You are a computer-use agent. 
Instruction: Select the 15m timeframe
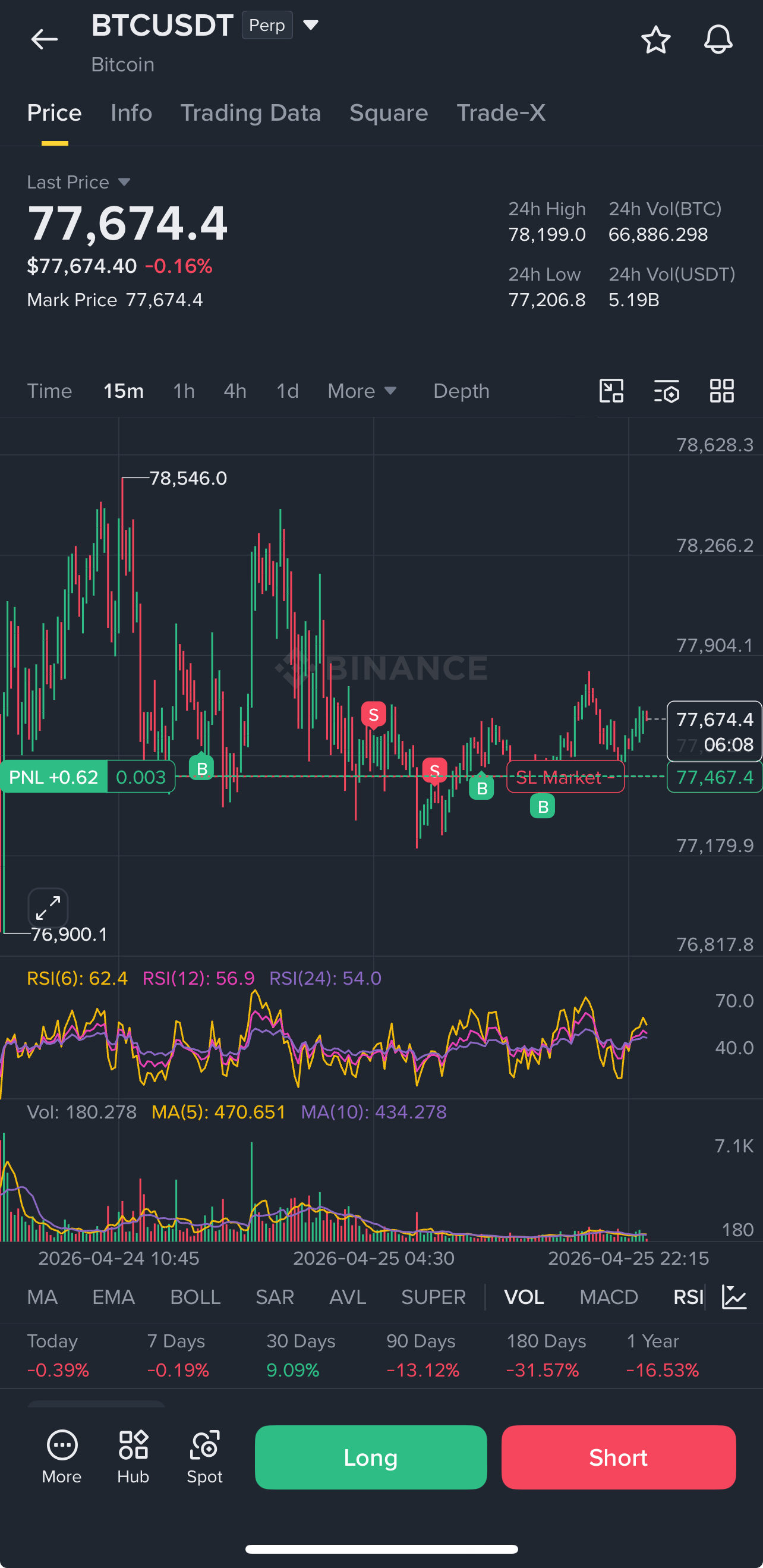click(124, 391)
